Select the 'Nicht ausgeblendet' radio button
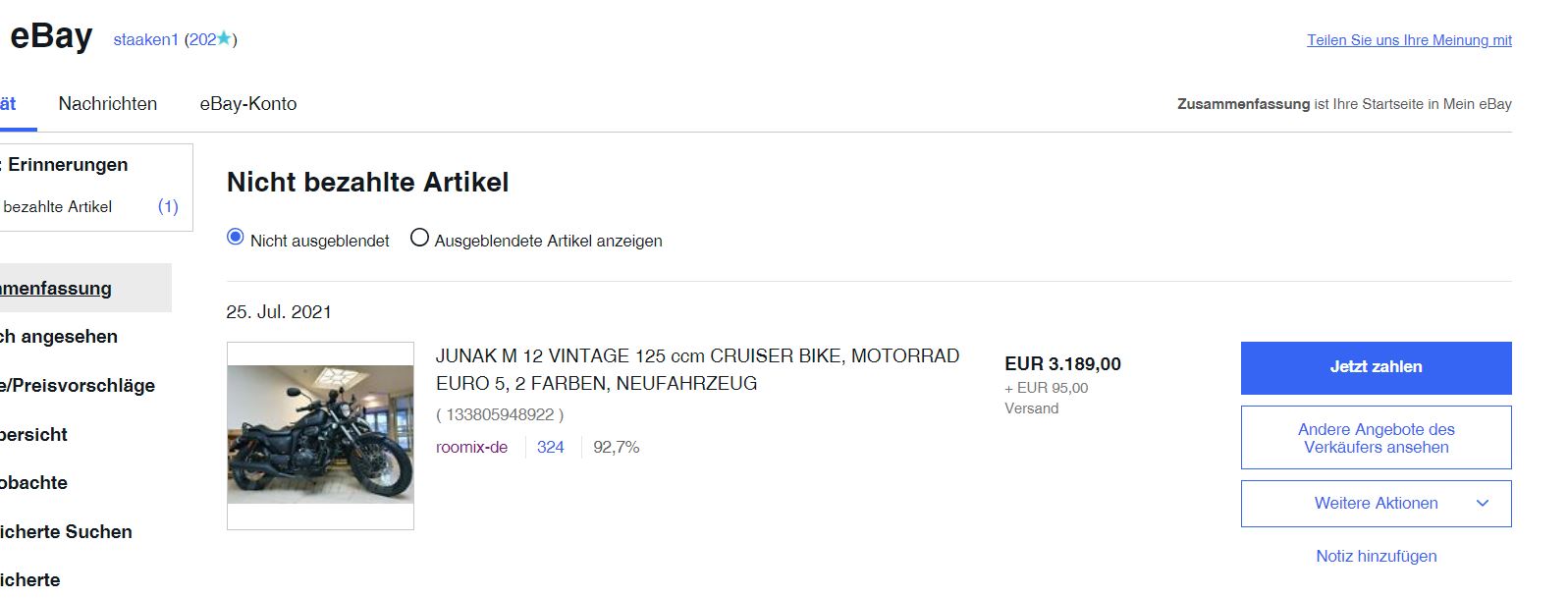Image resolution: width=1568 pixels, height=598 pixels. tap(236, 238)
